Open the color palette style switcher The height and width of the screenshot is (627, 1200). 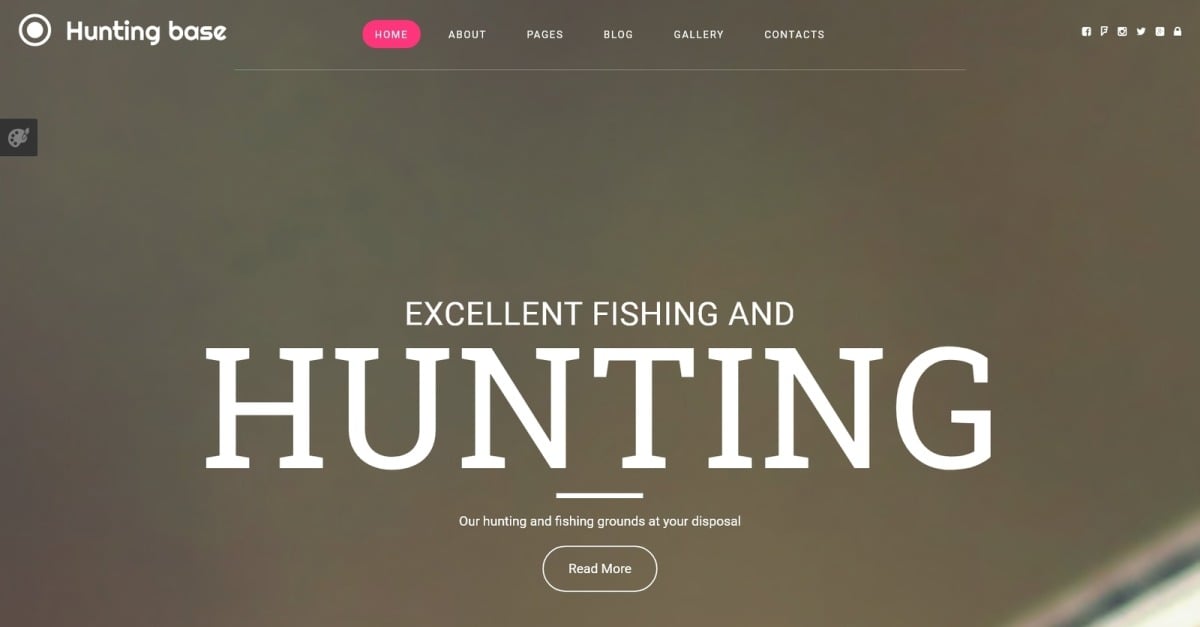coord(18,138)
